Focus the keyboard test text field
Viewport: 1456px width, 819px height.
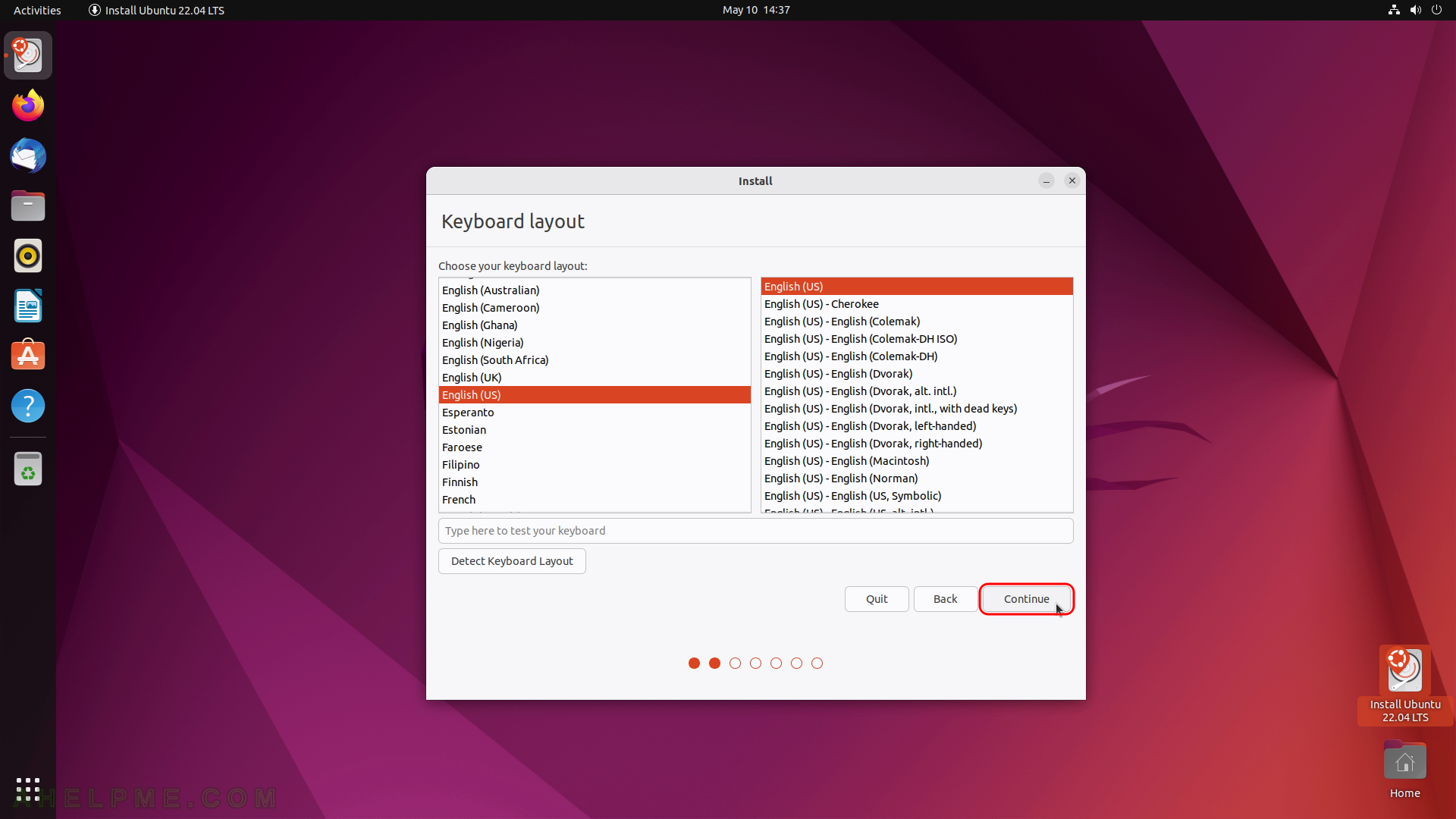[755, 531]
